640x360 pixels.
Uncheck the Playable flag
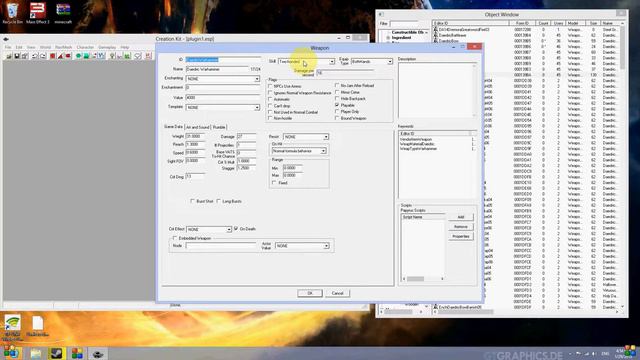[x=337, y=105]
